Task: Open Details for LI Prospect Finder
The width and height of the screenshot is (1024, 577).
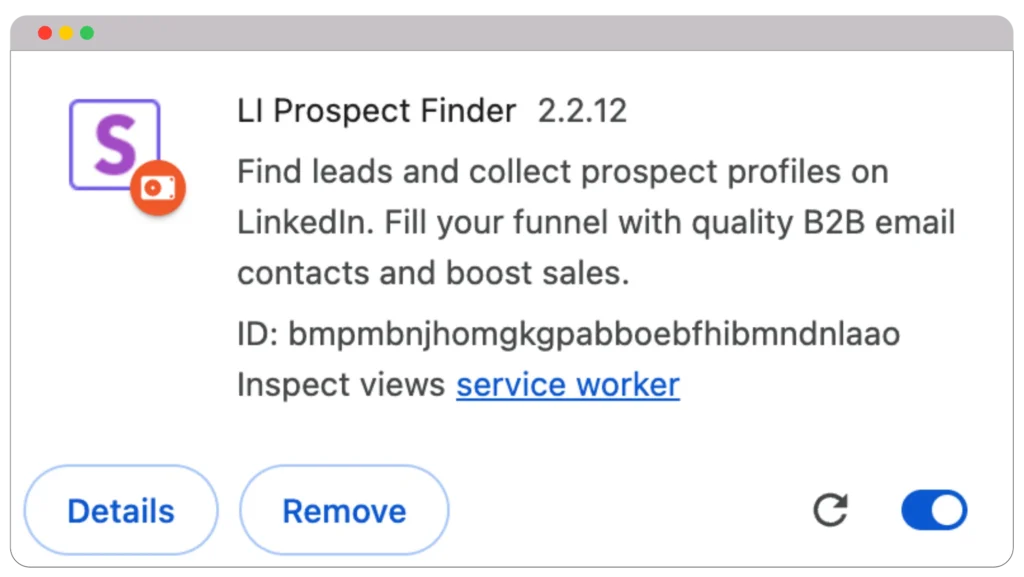Action: [x=120, y=510]
